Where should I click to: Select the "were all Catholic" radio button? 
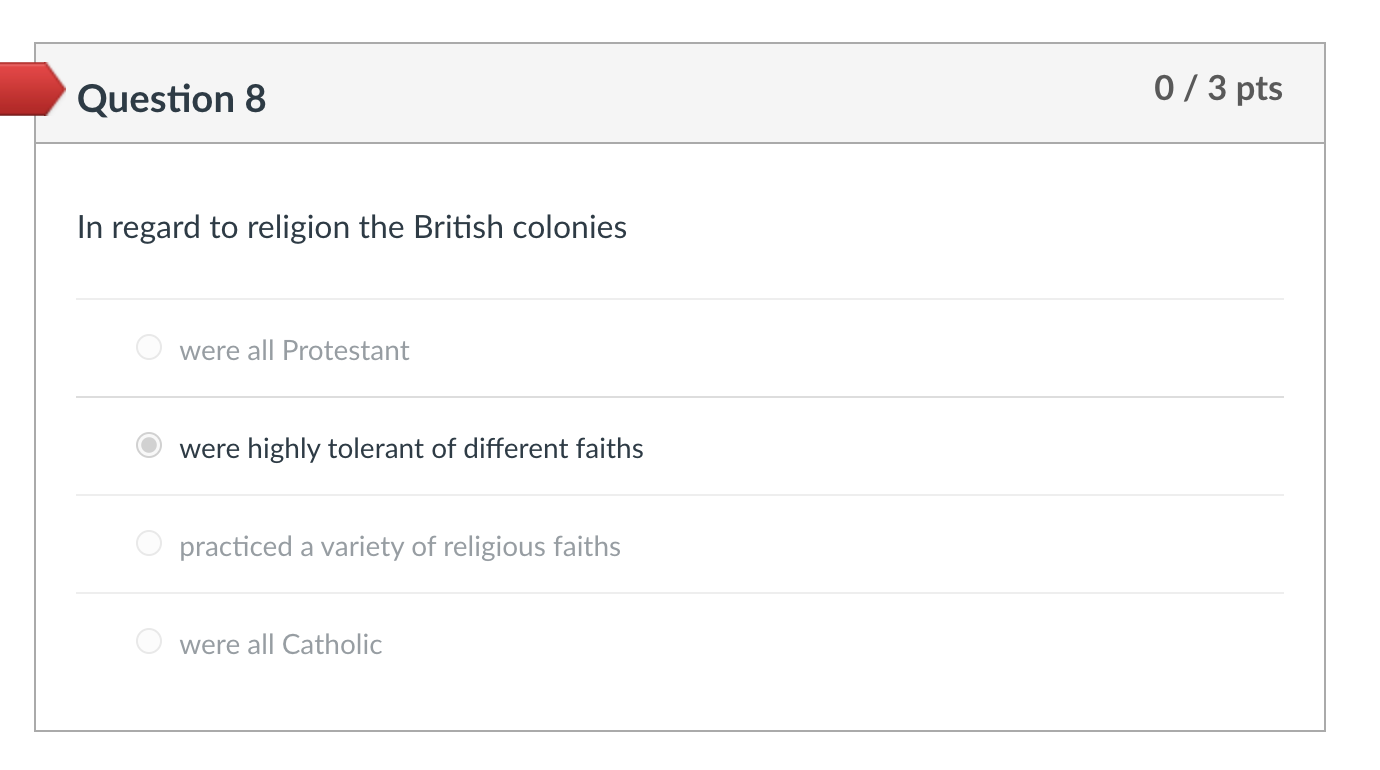pyautogui.click(x=149, y=642)
